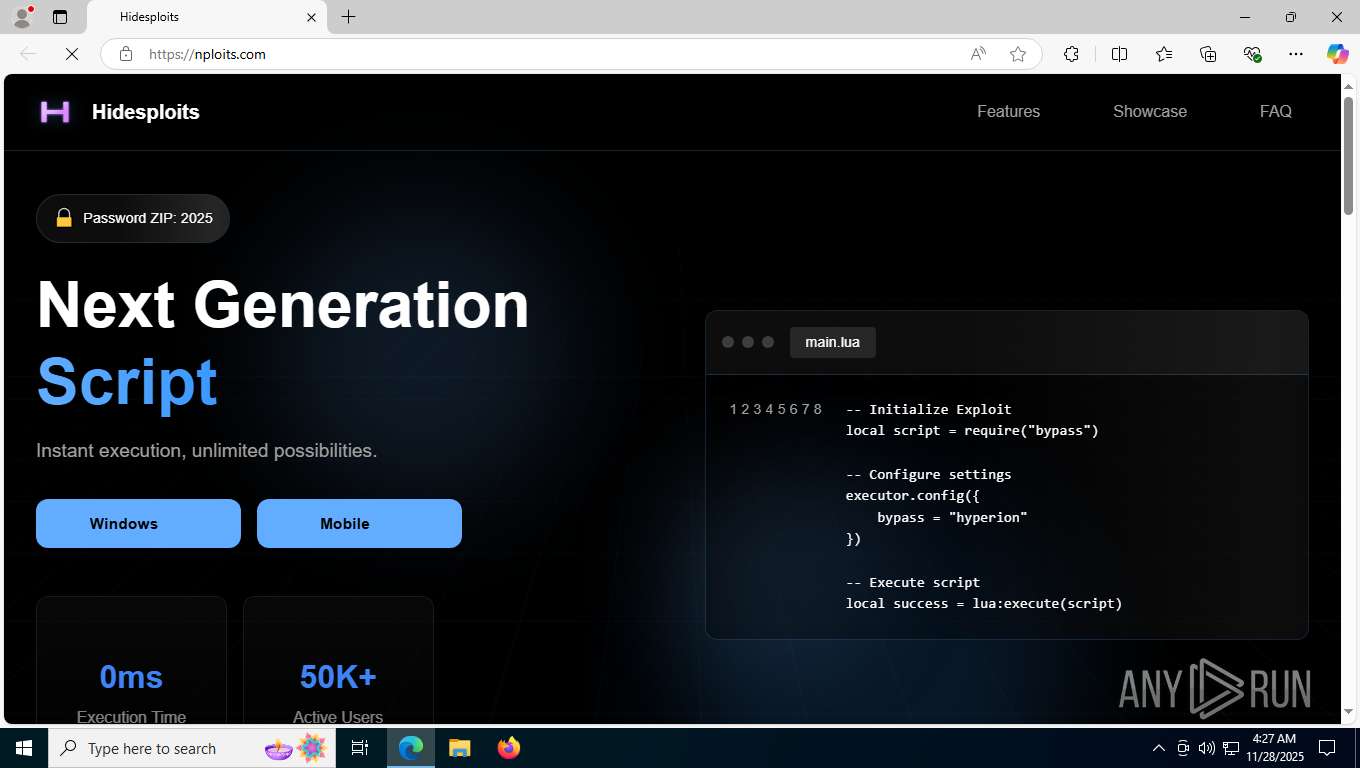1360x768 pixels.
Task: Click the page vertical scrollbar thumb
Action: [1348, 155]
